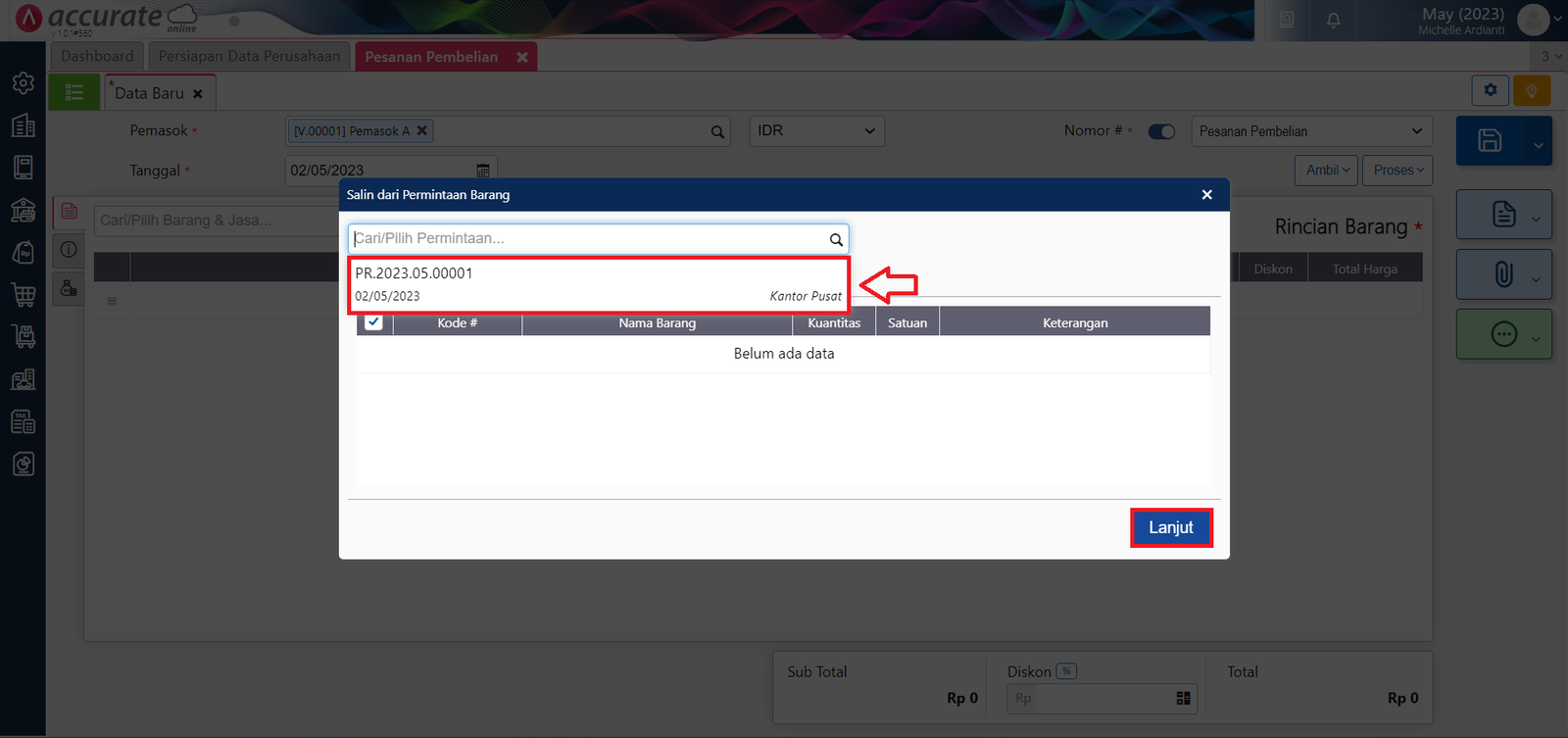
Task: Select request PR.2023.05.00001 from list
Action: tap(598, 284)
